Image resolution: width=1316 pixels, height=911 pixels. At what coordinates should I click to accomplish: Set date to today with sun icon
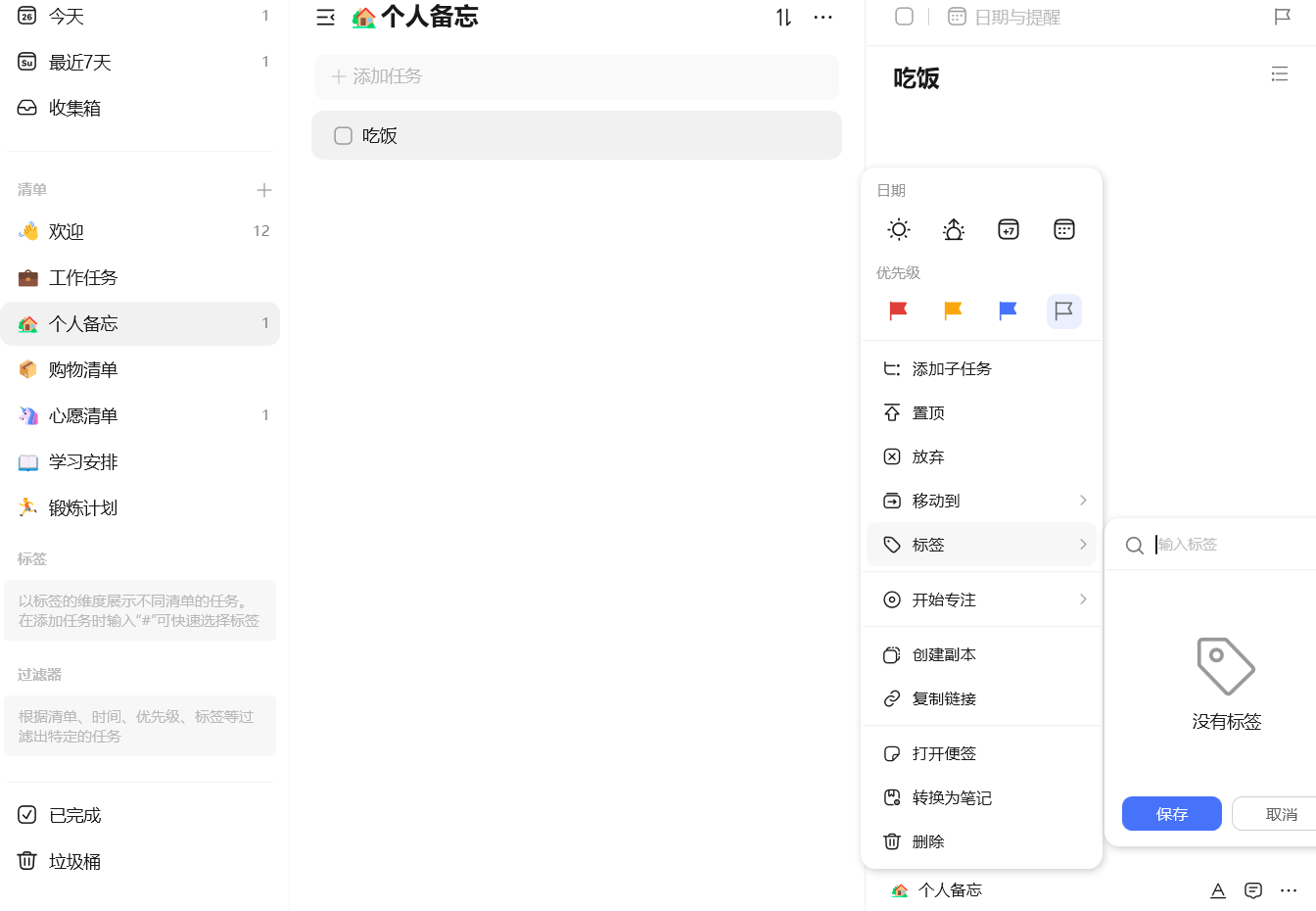898,229
